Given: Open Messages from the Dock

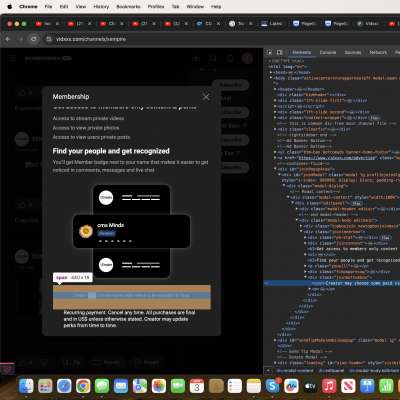Looking at the screenshot, I should click(102, 386).
